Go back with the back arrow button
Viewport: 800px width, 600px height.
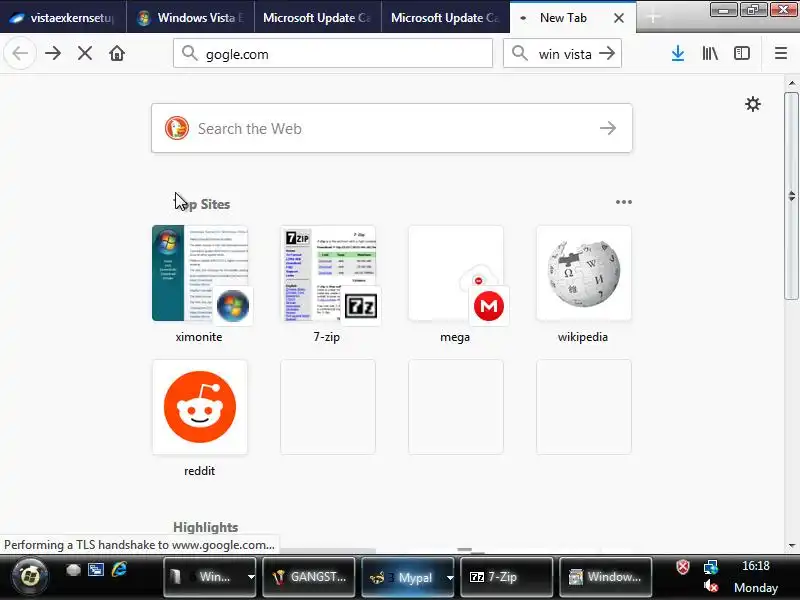[x=20, y=53]
